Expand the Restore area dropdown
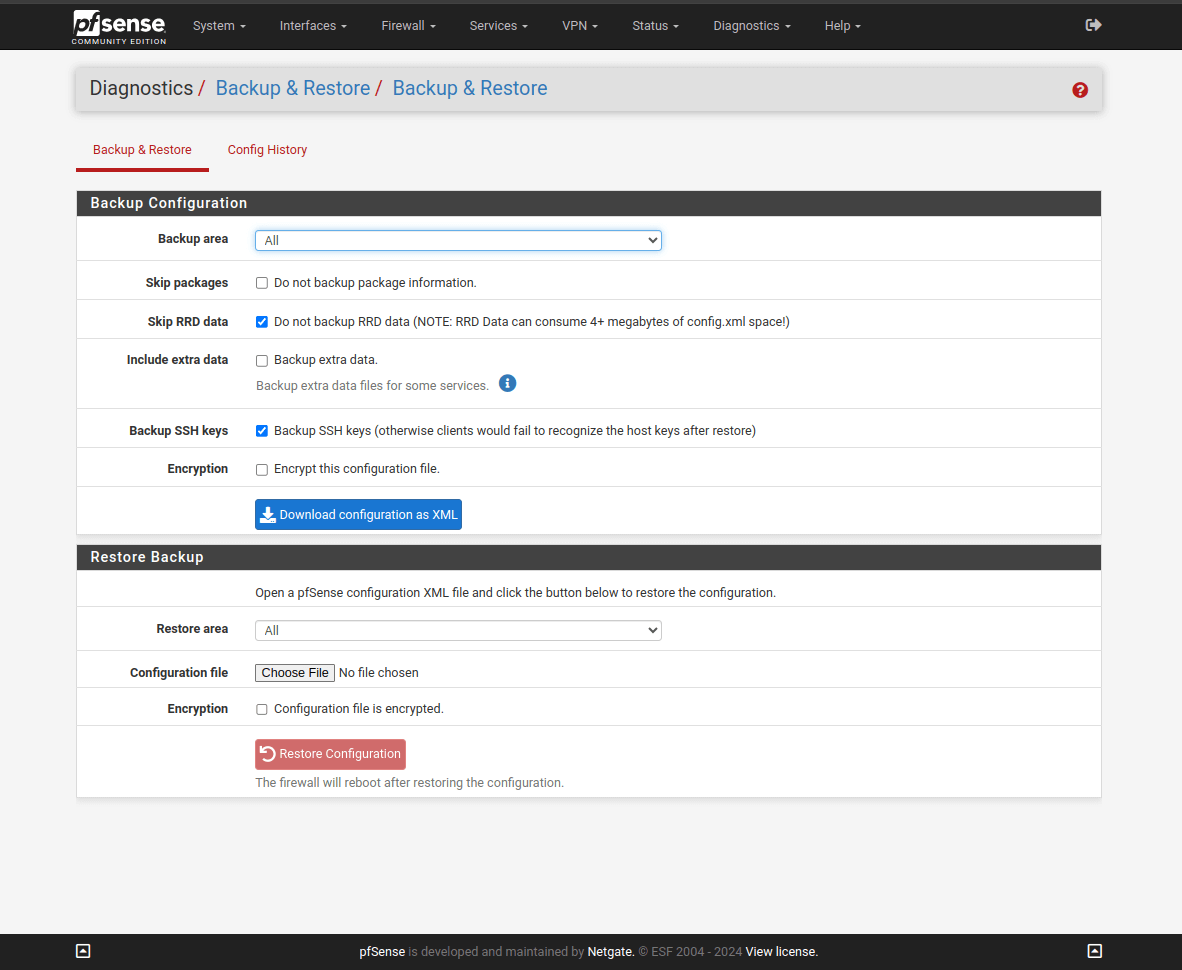This screenshot has height=970, width=1182. tap(458, 630)
